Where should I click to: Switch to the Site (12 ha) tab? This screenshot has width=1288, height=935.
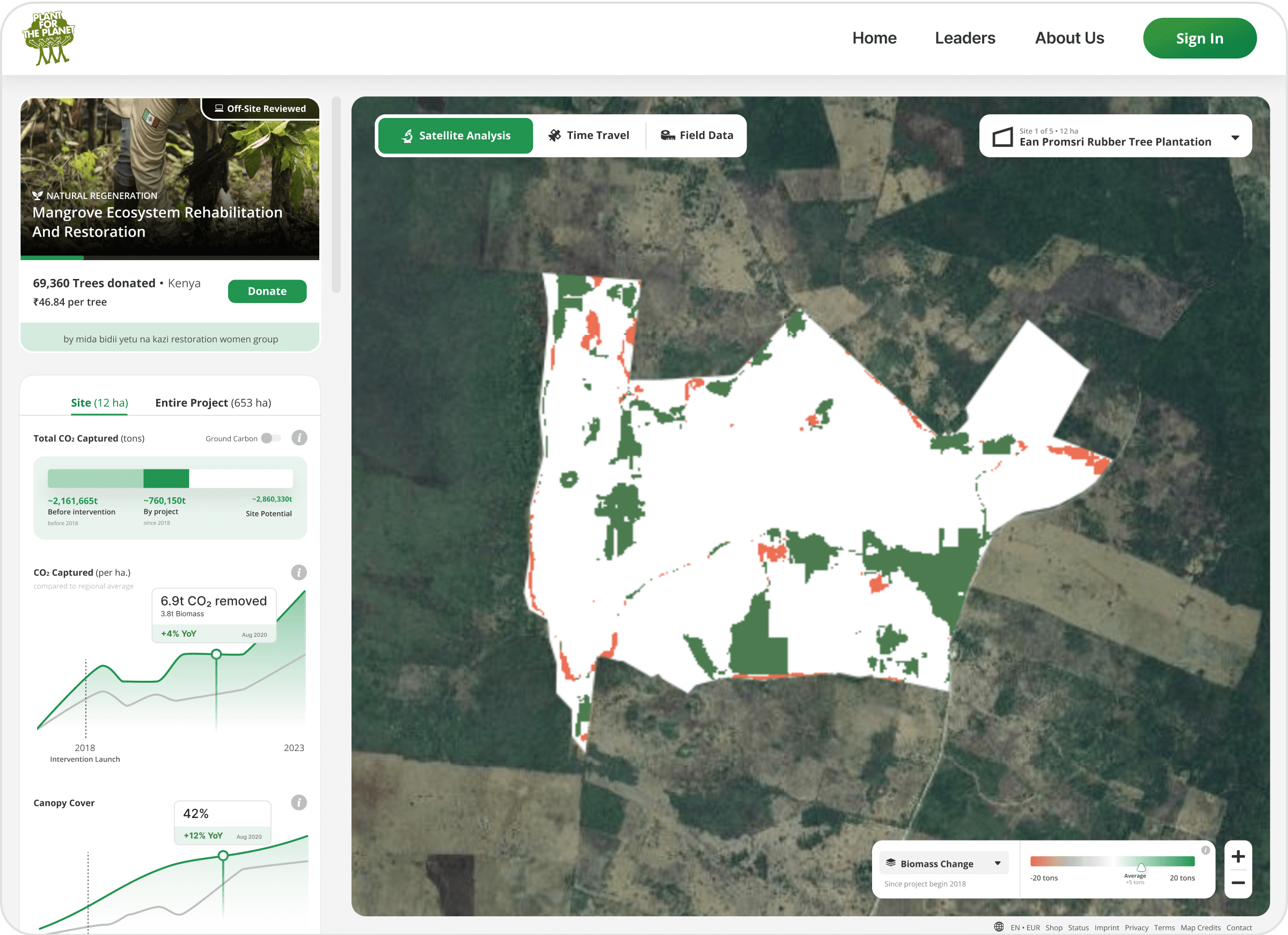pos(99,402)
